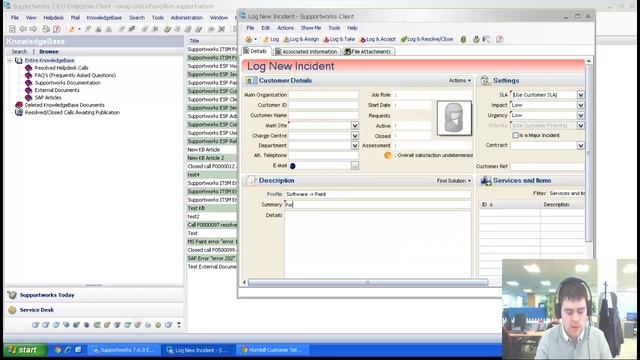The image size is (640, 360).
Task: Click the Supportworks Today panel icon
Action: click(12, 295)
